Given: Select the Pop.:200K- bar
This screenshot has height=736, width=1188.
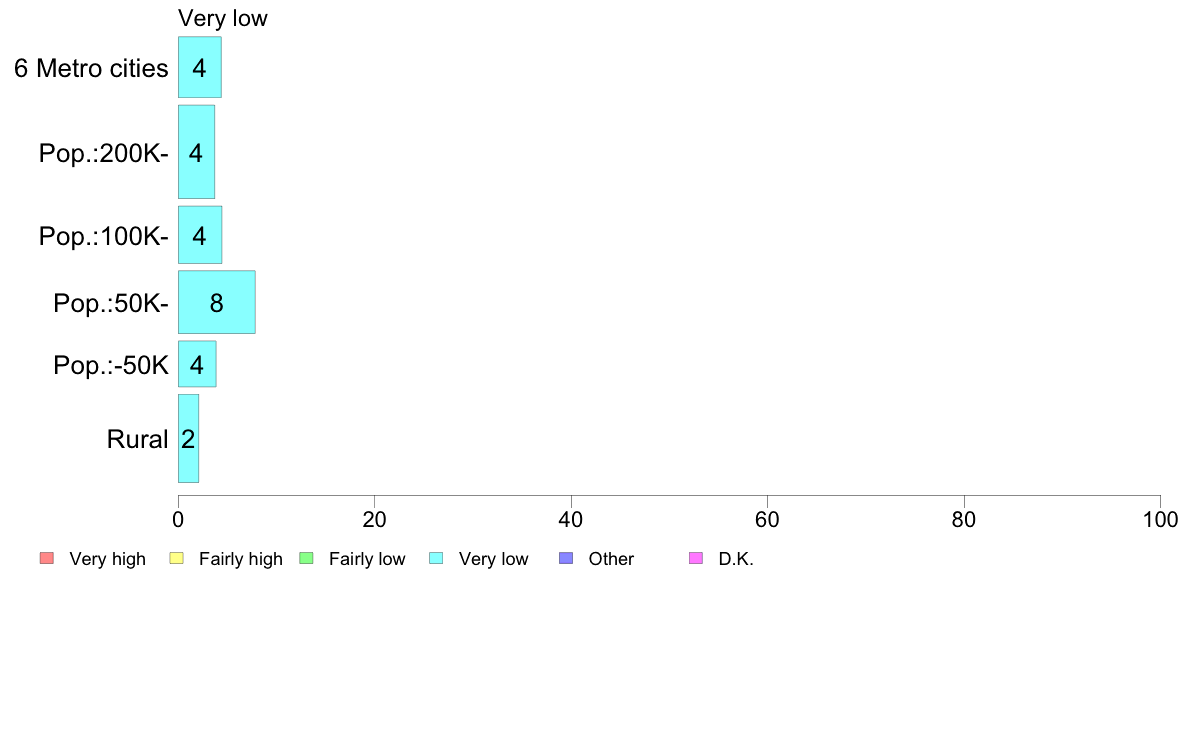Looking at the screenshot, I should 196,152.
